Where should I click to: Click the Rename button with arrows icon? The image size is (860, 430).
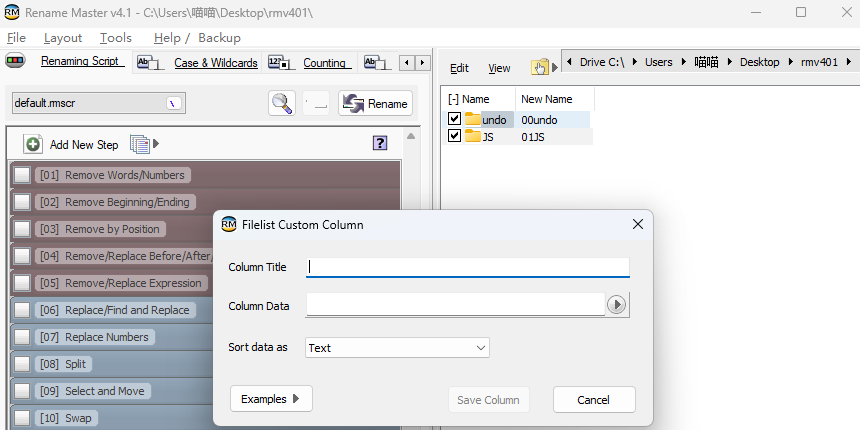tap(375, 103)
